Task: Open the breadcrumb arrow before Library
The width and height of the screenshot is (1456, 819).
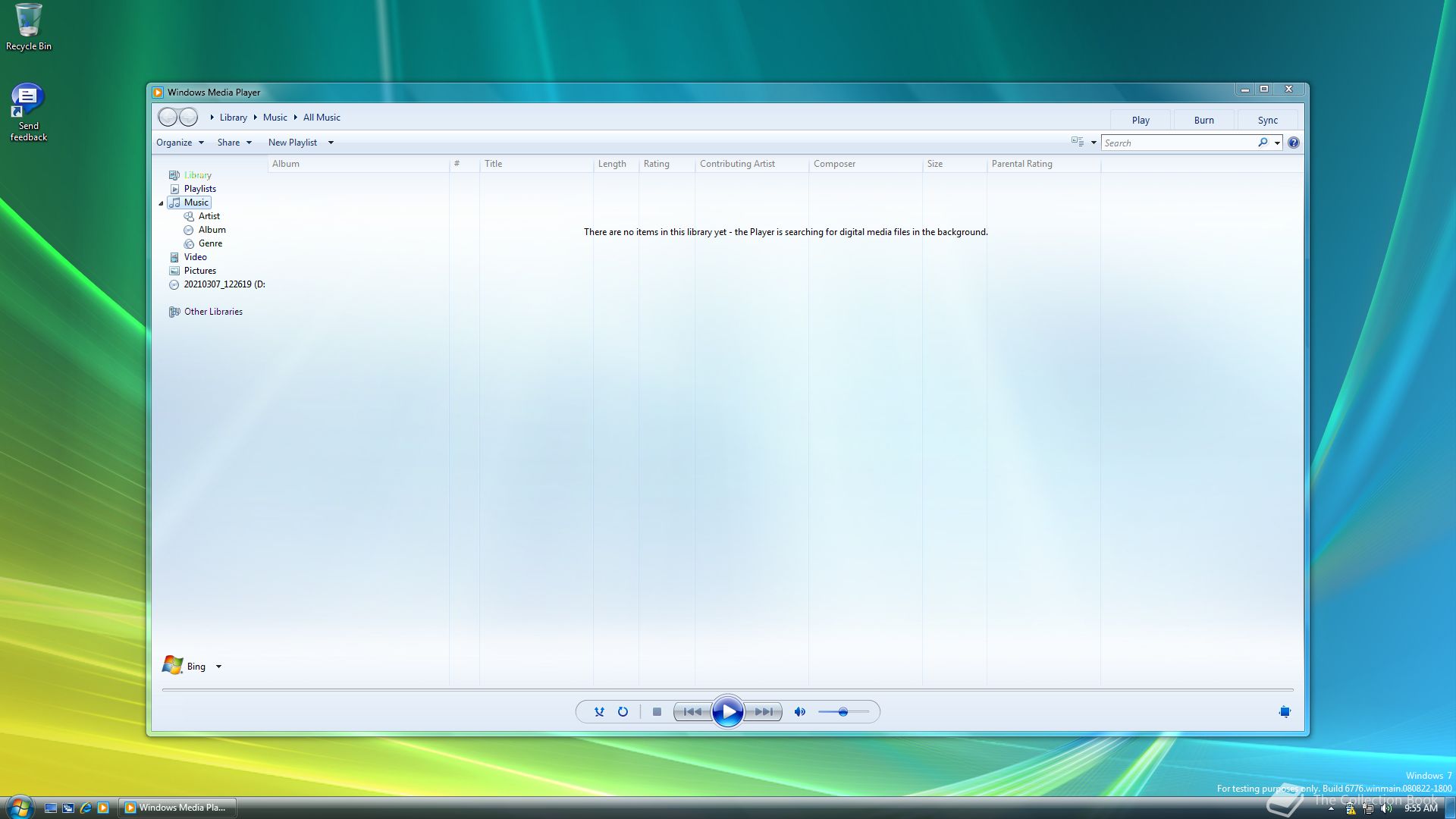Action: point(212,118)
